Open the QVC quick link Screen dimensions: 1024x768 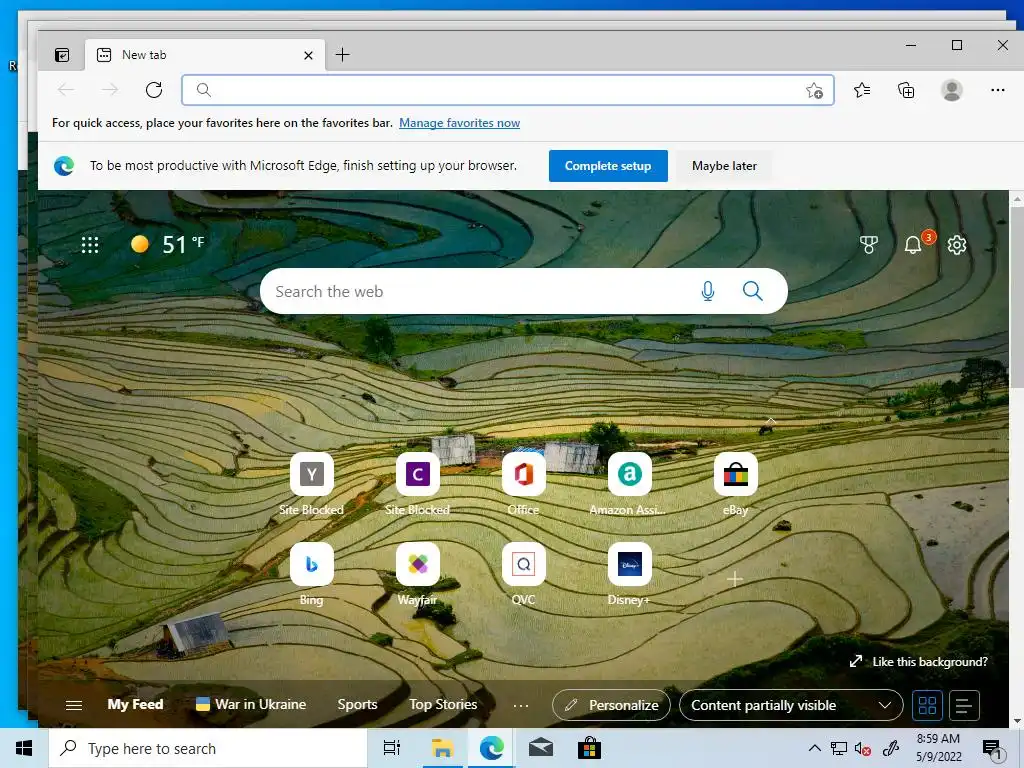[x=524, y=573]
